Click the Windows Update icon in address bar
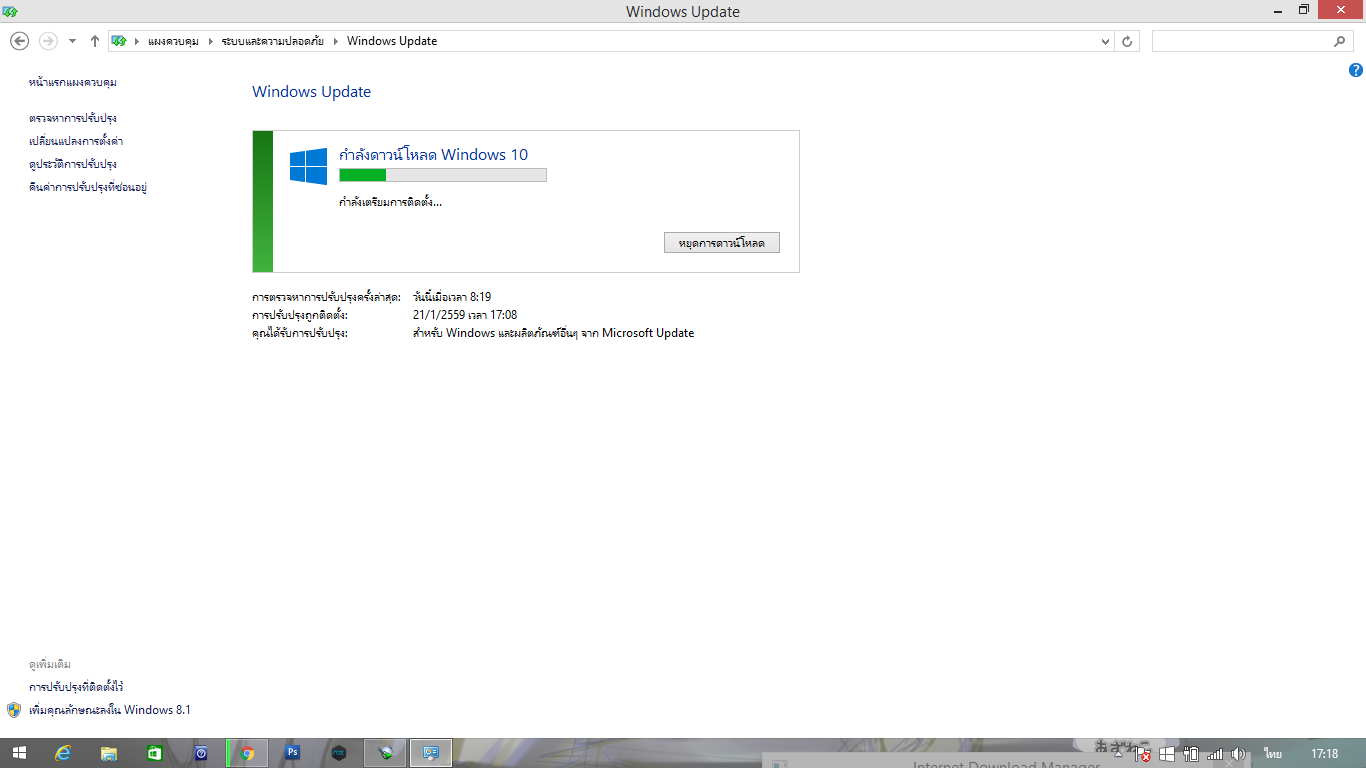Viewport: 1366px width, 768px height. click(120, 41)
